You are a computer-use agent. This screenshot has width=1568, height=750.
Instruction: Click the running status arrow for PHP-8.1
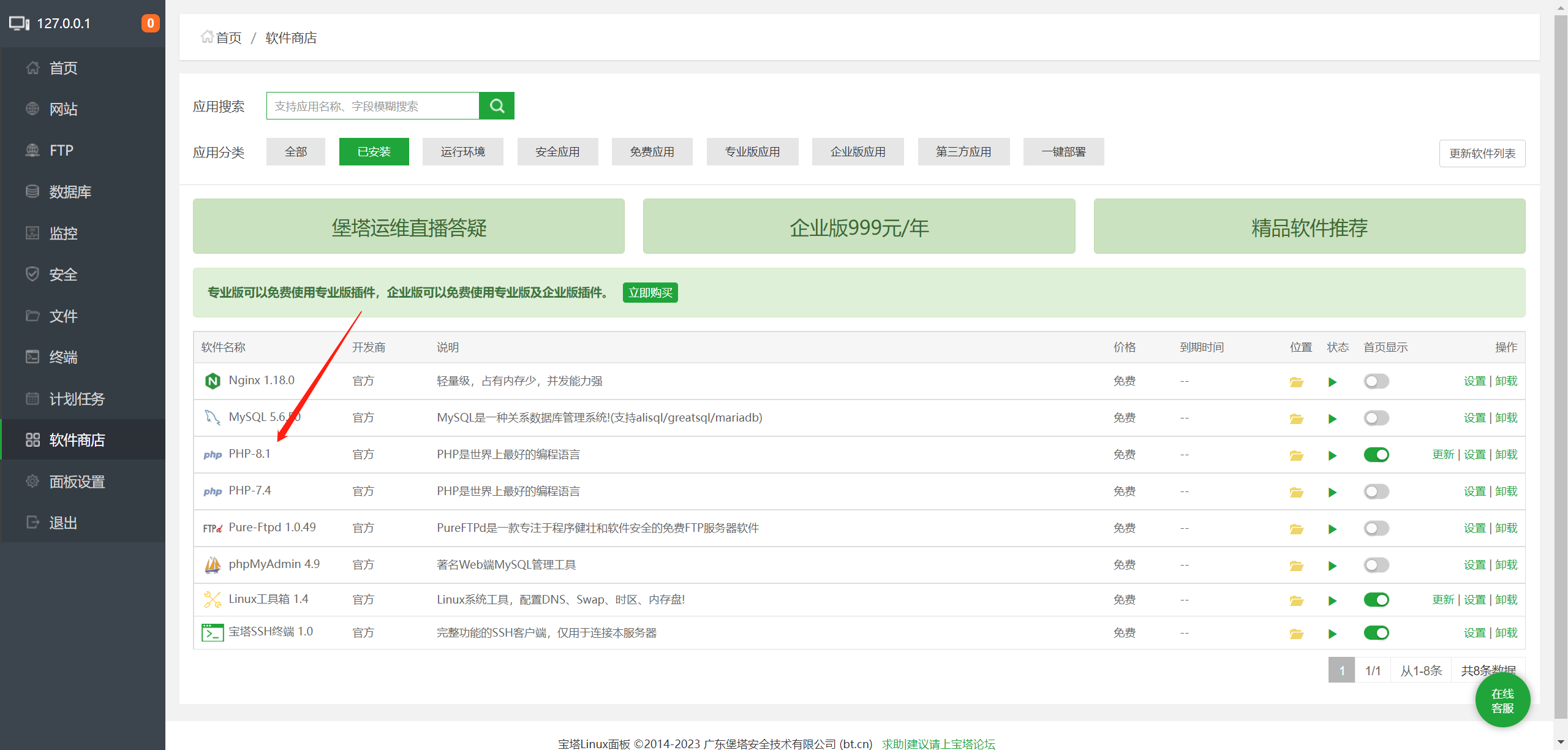(x=1332, y=455)
